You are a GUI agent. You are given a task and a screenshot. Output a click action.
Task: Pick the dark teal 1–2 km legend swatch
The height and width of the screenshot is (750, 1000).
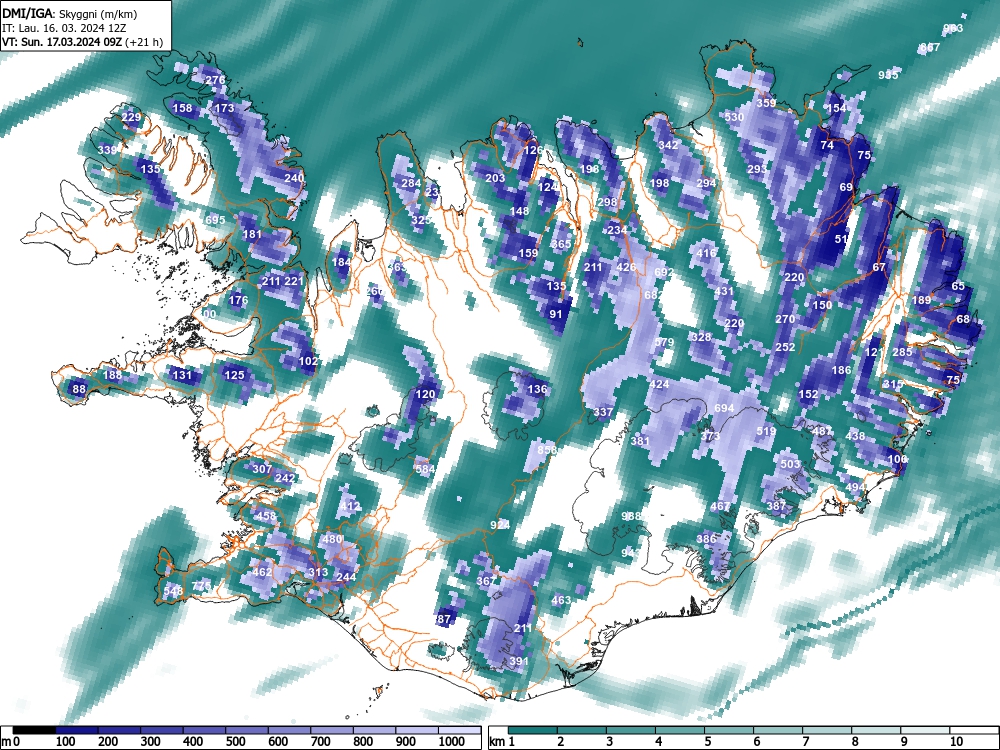(533, 730)
